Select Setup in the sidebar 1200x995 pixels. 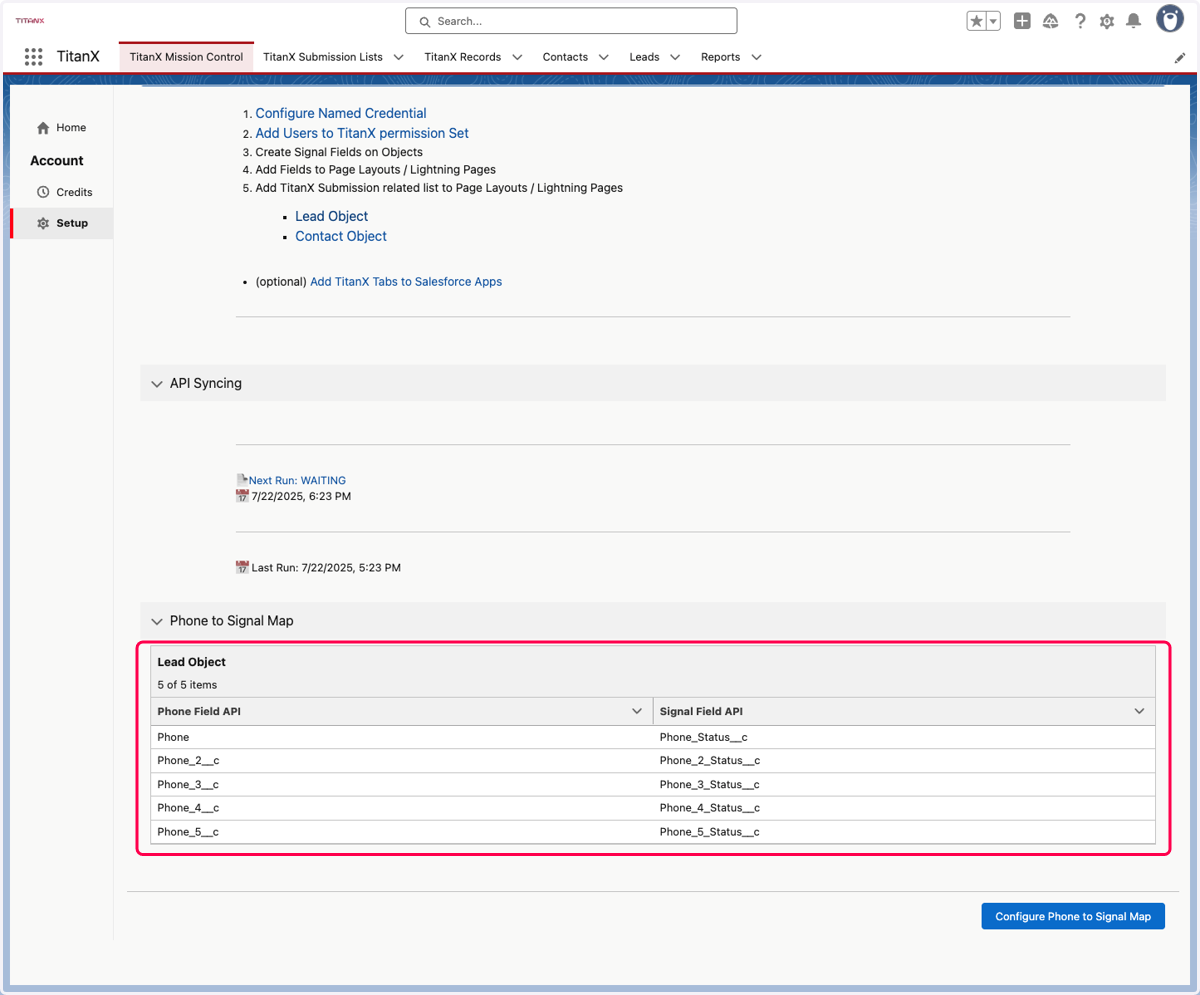click(x=62, y=223)
